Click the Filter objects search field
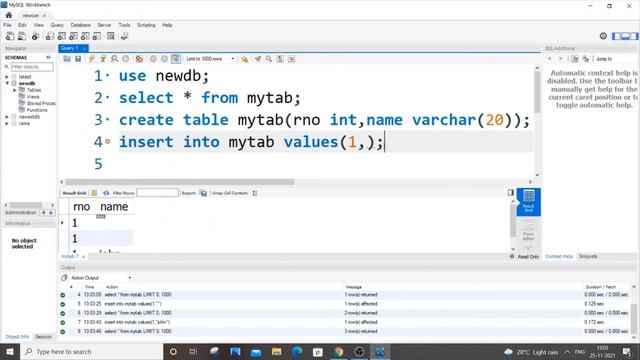640x360 pixels. point(32,67)
